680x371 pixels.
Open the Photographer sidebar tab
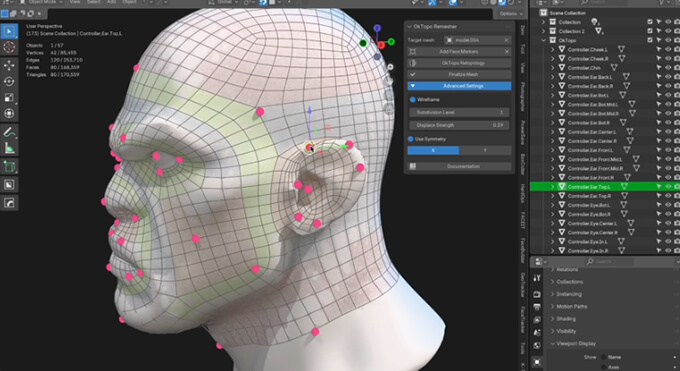[x=523, y=96]
